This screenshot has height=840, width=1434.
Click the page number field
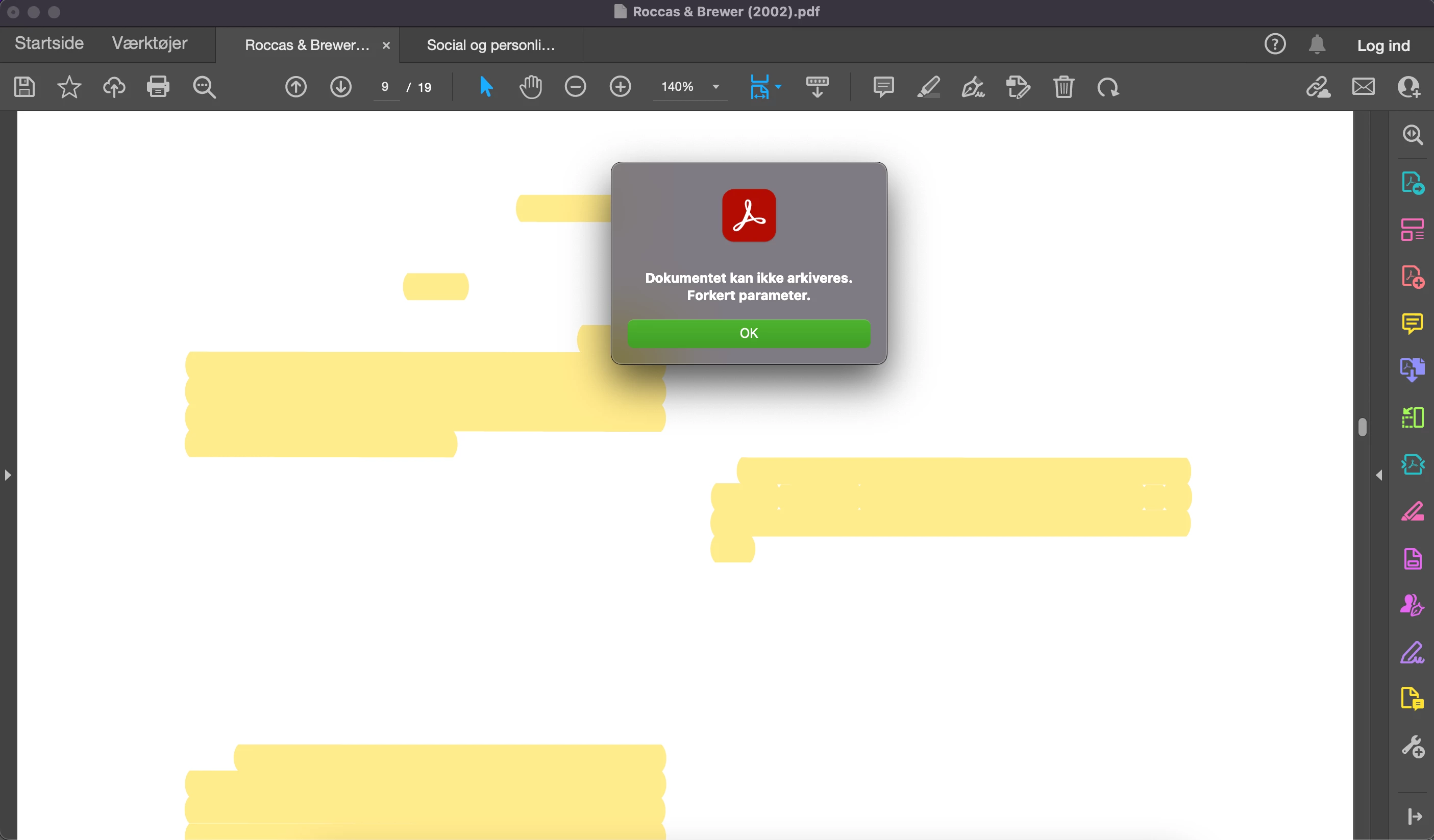(386, 87)
